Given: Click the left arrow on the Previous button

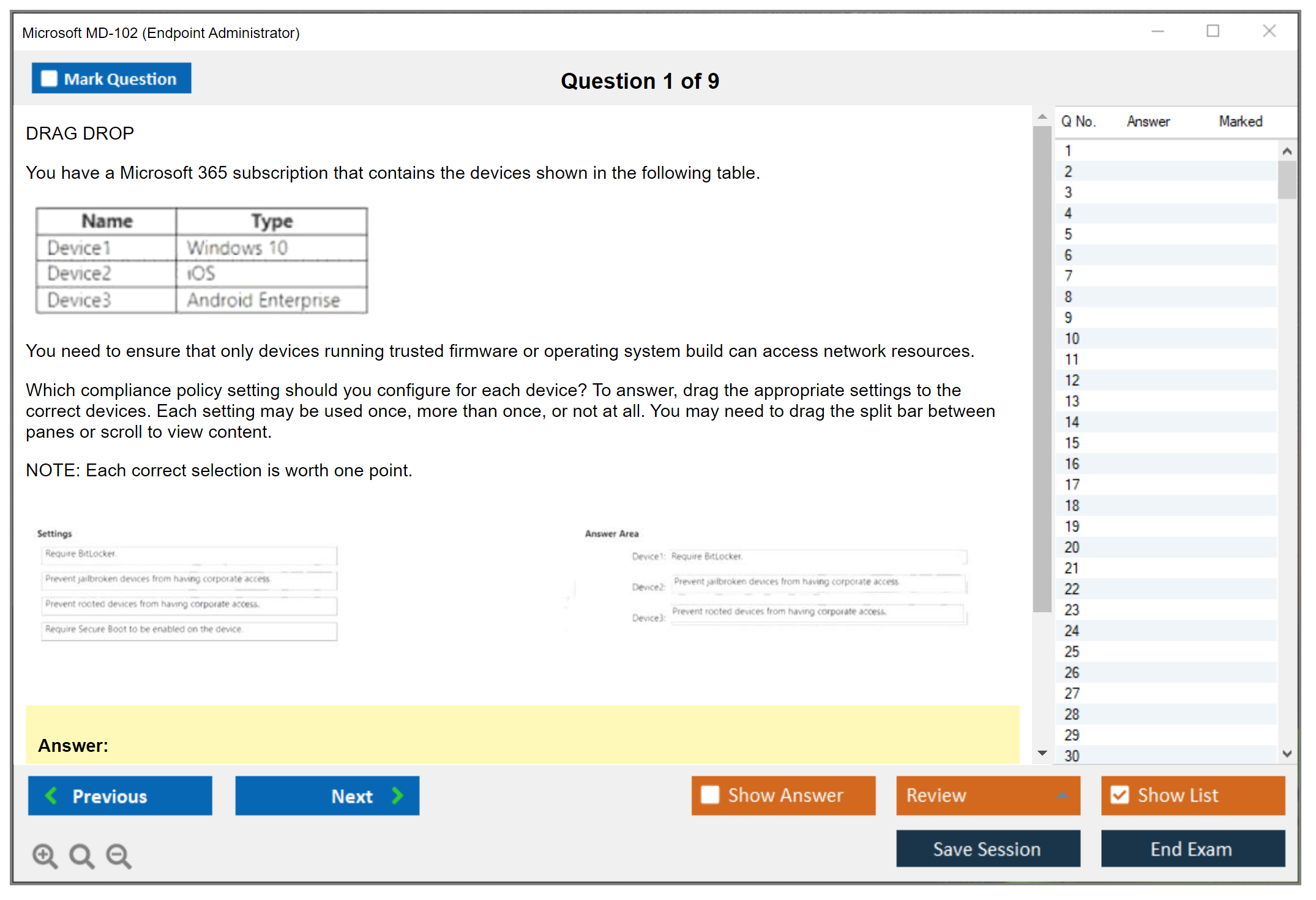Looking at the screenshot, I should (x=51, y=795).
